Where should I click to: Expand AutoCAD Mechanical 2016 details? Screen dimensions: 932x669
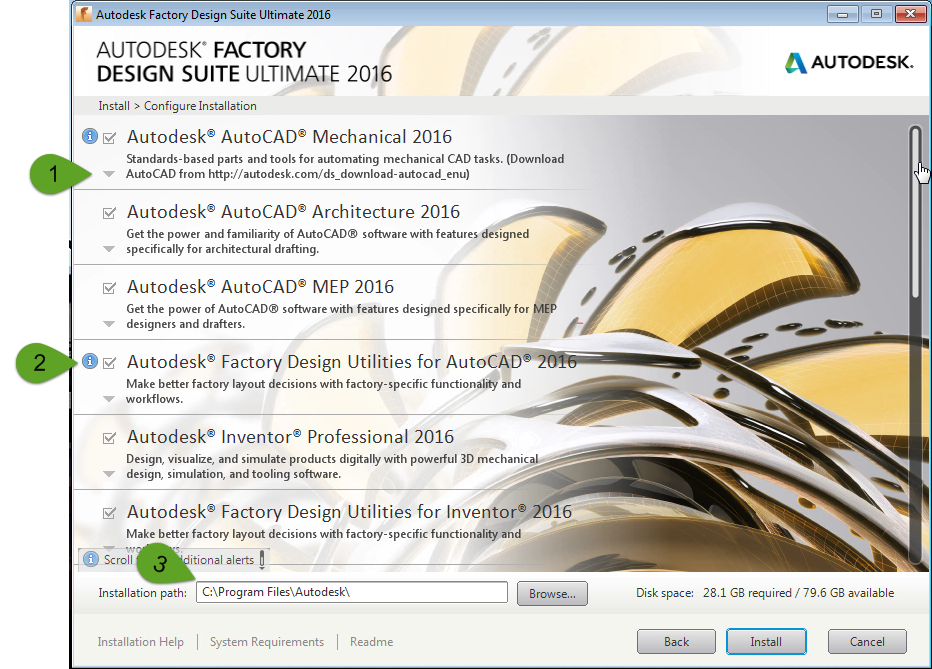pos(109,173)
